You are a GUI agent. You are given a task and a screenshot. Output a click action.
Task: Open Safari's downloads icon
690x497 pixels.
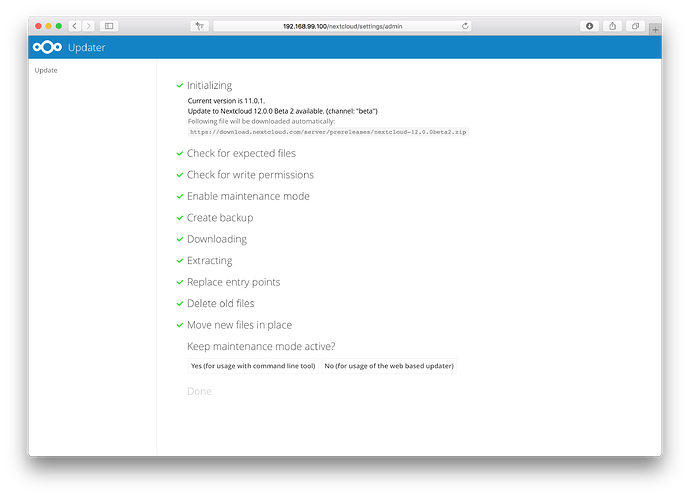click(x=590, y=26)
